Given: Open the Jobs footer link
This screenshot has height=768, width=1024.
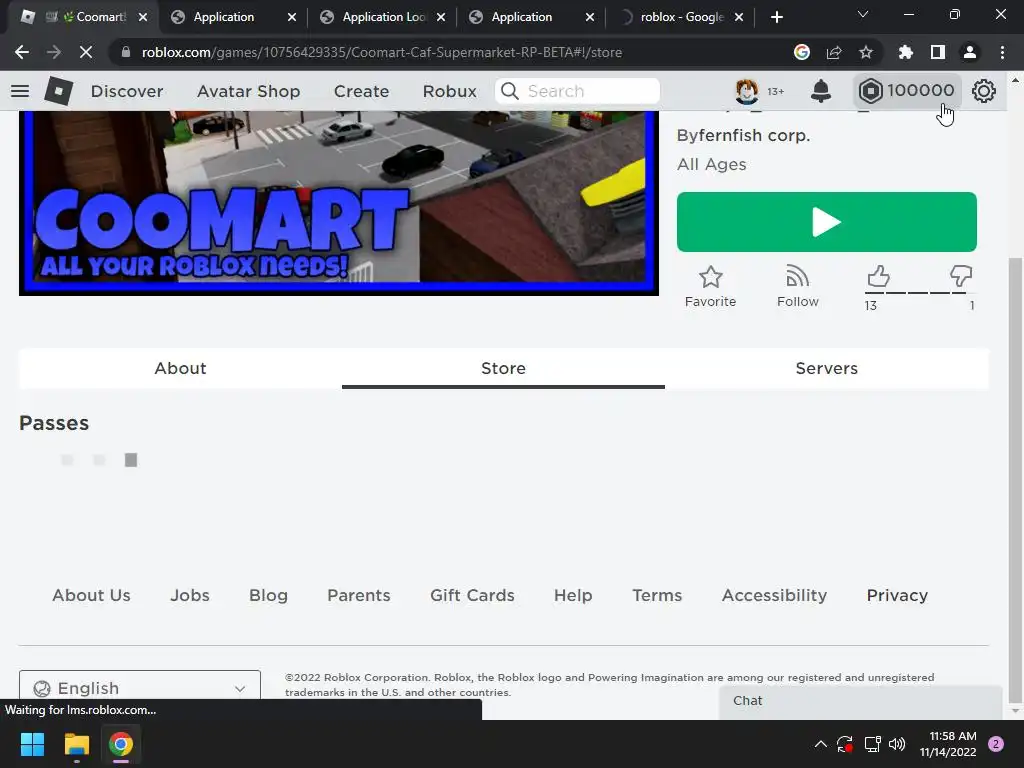Looking at the screenshot, I should click(190, 596).
